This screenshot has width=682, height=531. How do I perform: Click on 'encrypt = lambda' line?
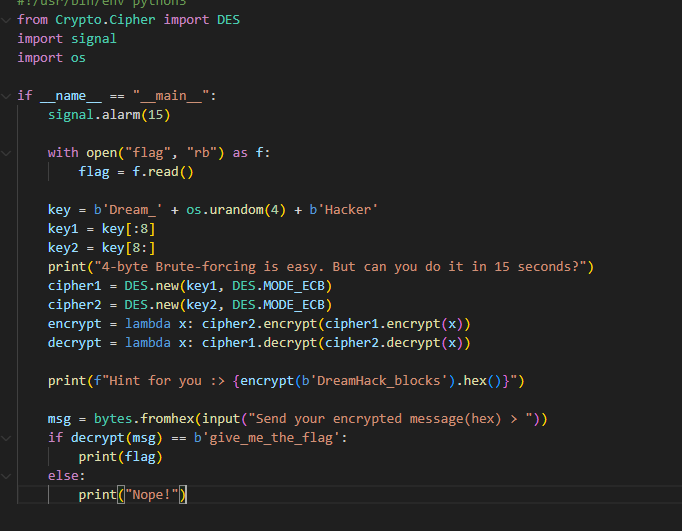point(259,324)
